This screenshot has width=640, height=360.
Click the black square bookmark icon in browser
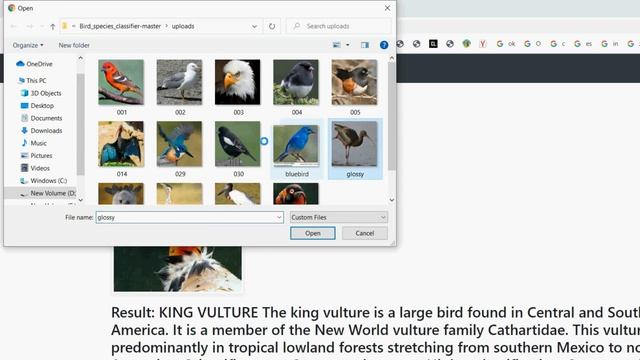pyautogui.click(x=433, y=44)
